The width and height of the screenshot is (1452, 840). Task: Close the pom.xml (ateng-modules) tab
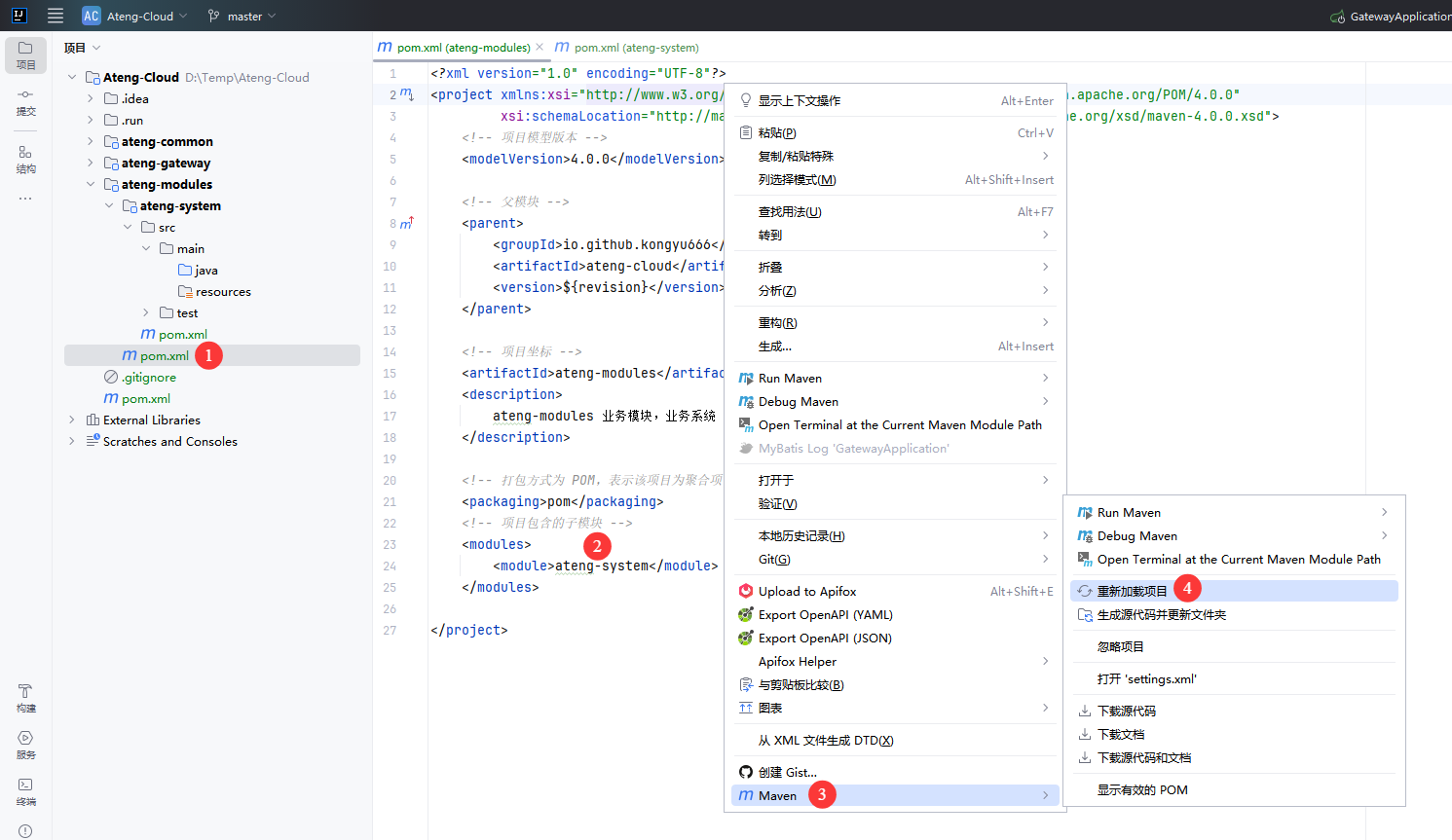pyautogui.click(x=540, y=47)
